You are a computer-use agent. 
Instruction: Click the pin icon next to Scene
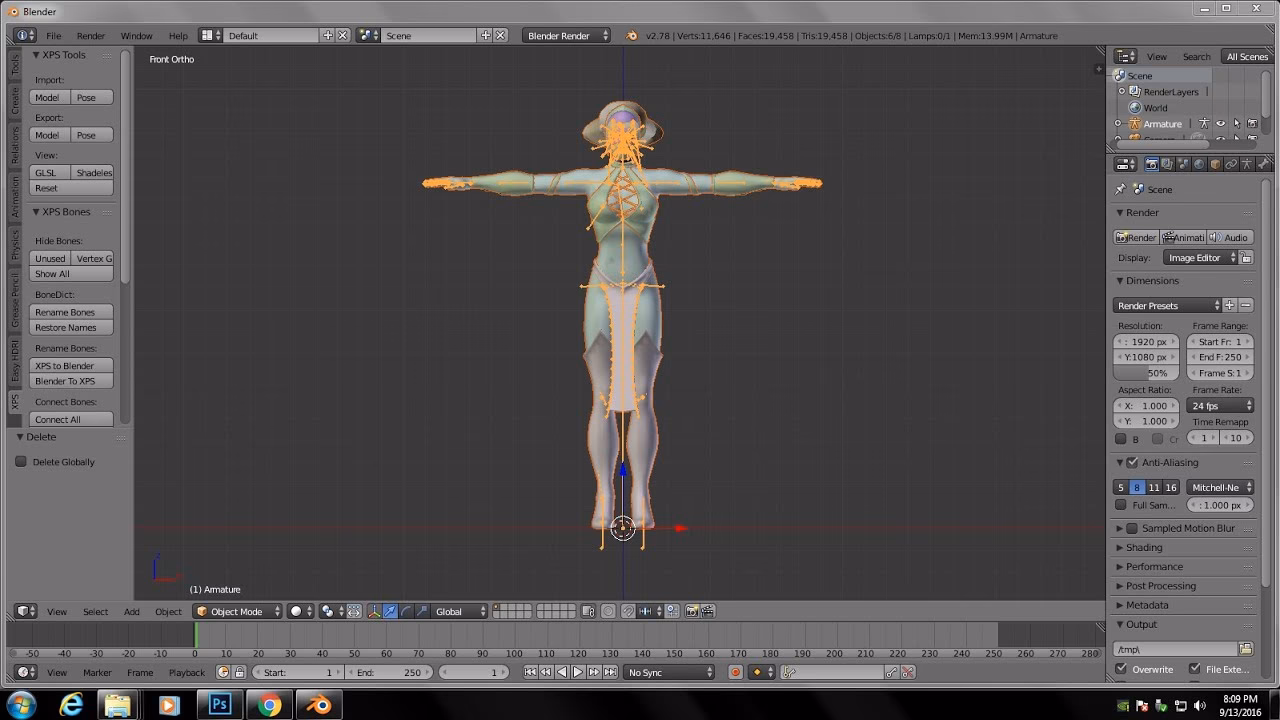point(1121,189)
